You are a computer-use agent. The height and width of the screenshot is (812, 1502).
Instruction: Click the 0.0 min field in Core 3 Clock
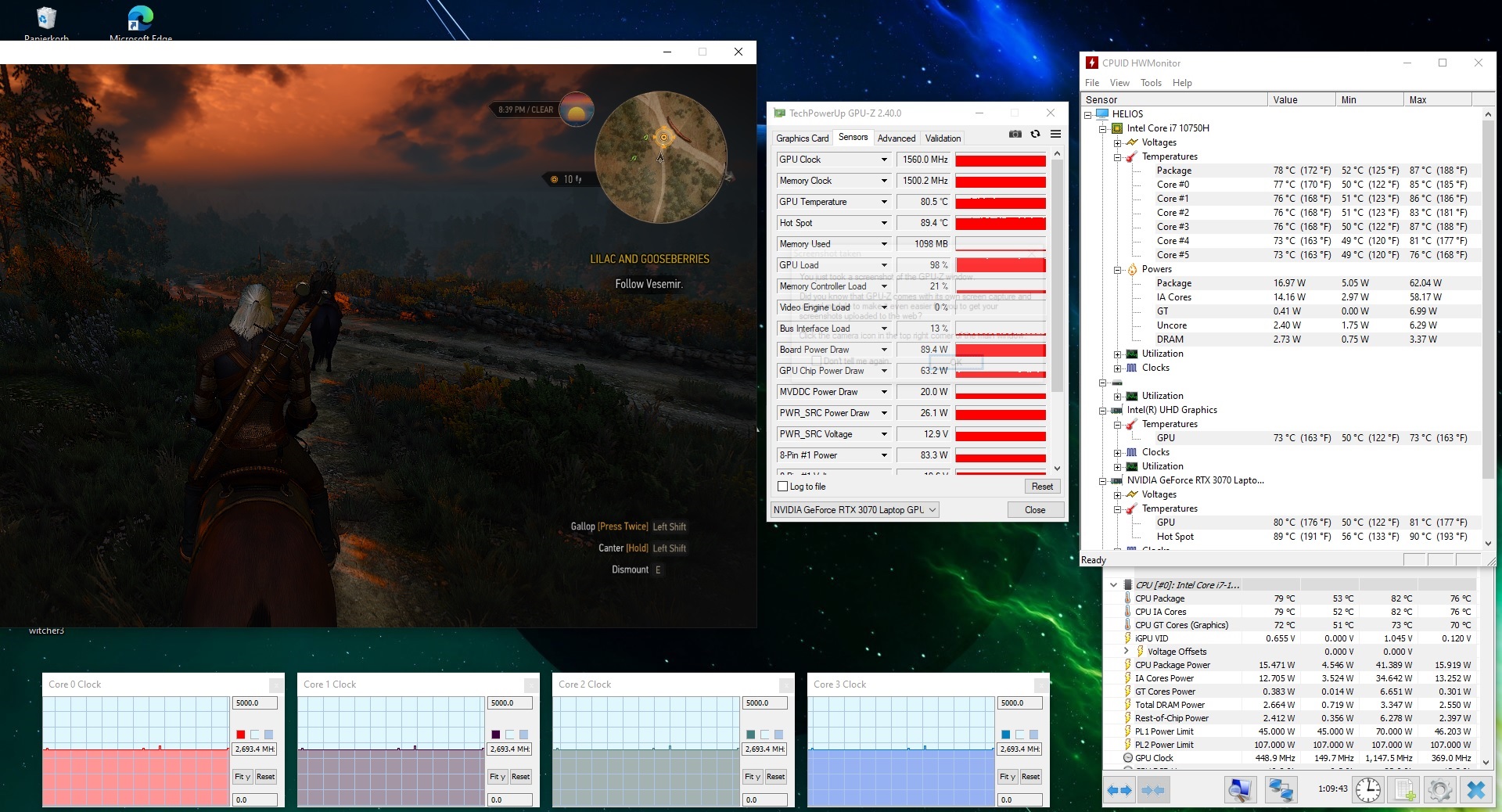[x=1020, y=800]
